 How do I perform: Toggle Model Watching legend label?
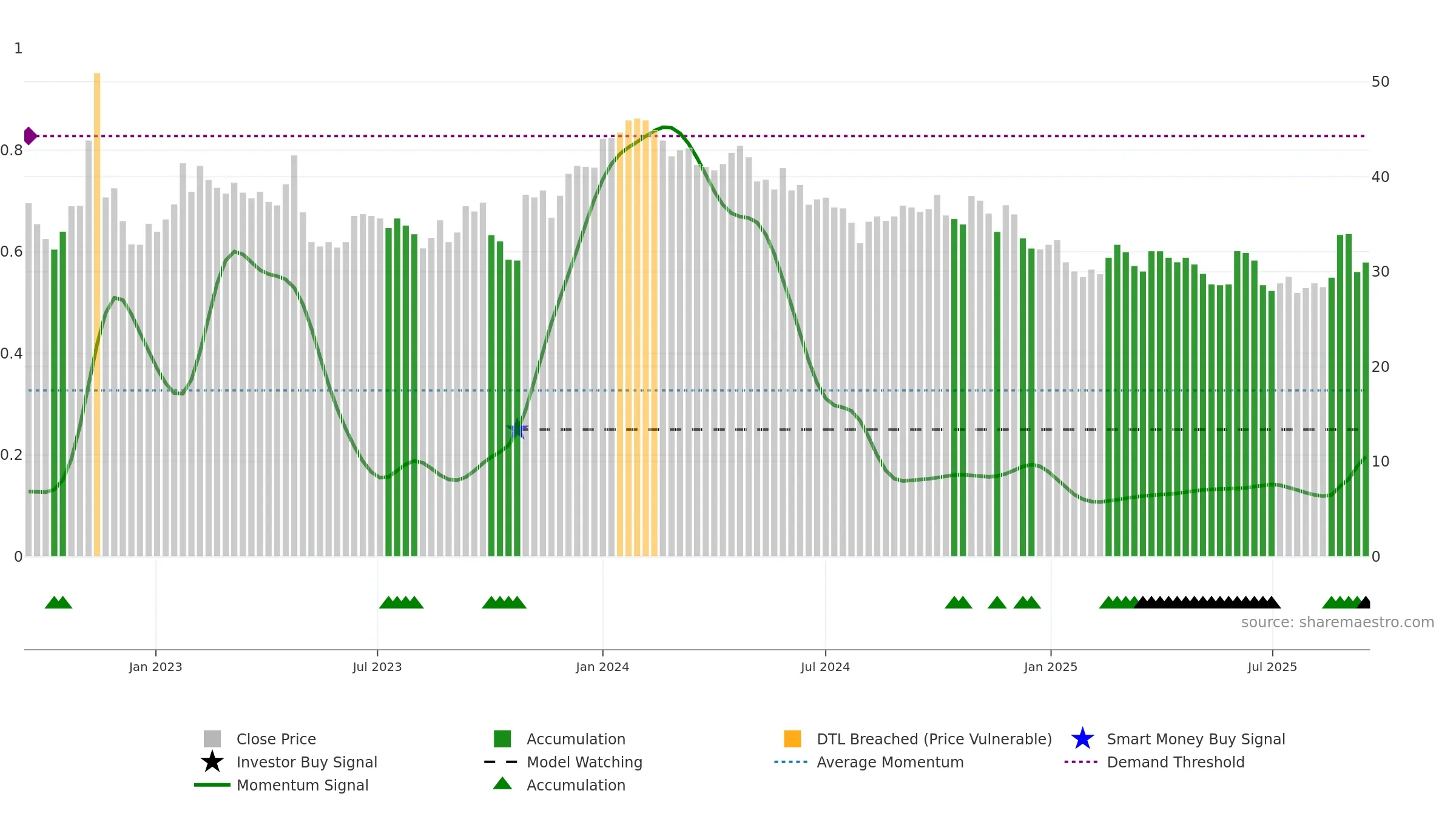(x=584, y=762)
